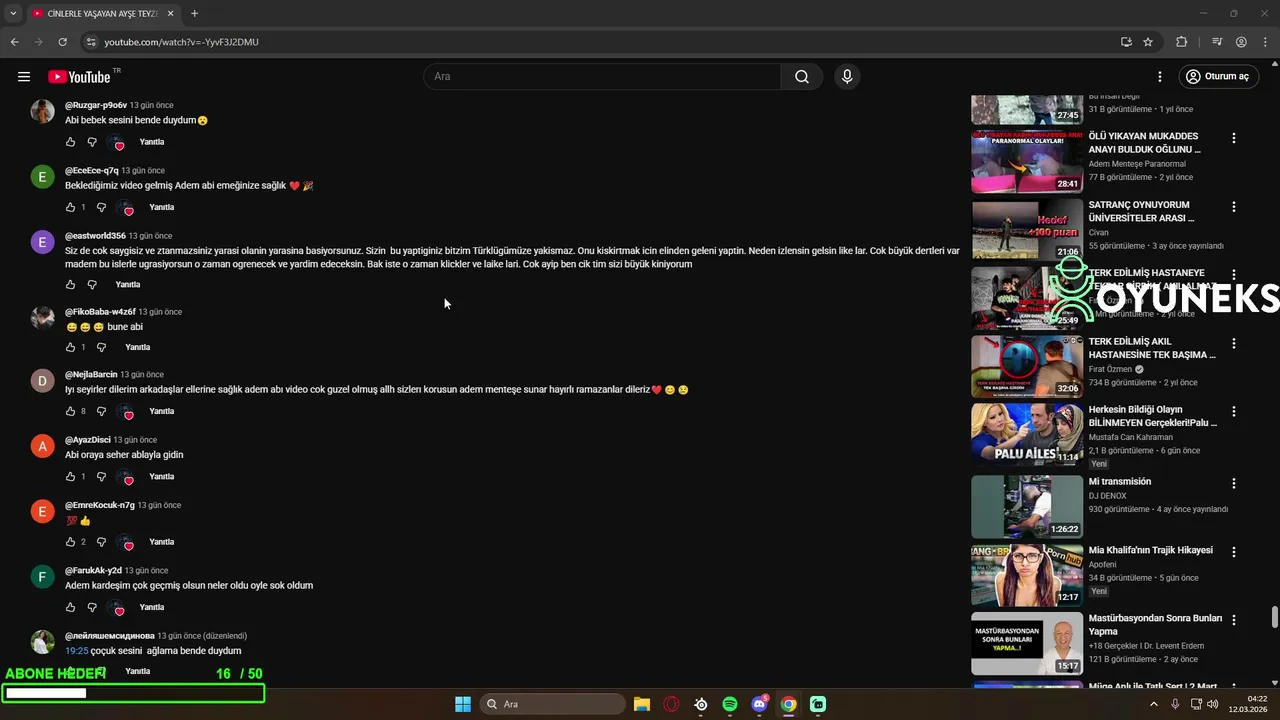Open Chrome profile icon

pos(1241,42)
